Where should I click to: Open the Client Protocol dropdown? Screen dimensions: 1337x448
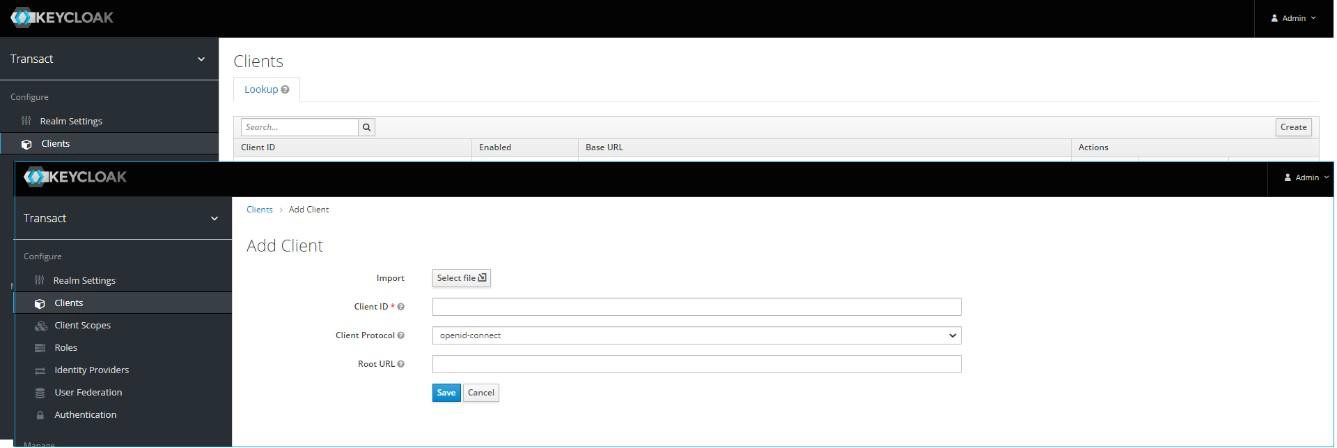(x=696, y=336)
